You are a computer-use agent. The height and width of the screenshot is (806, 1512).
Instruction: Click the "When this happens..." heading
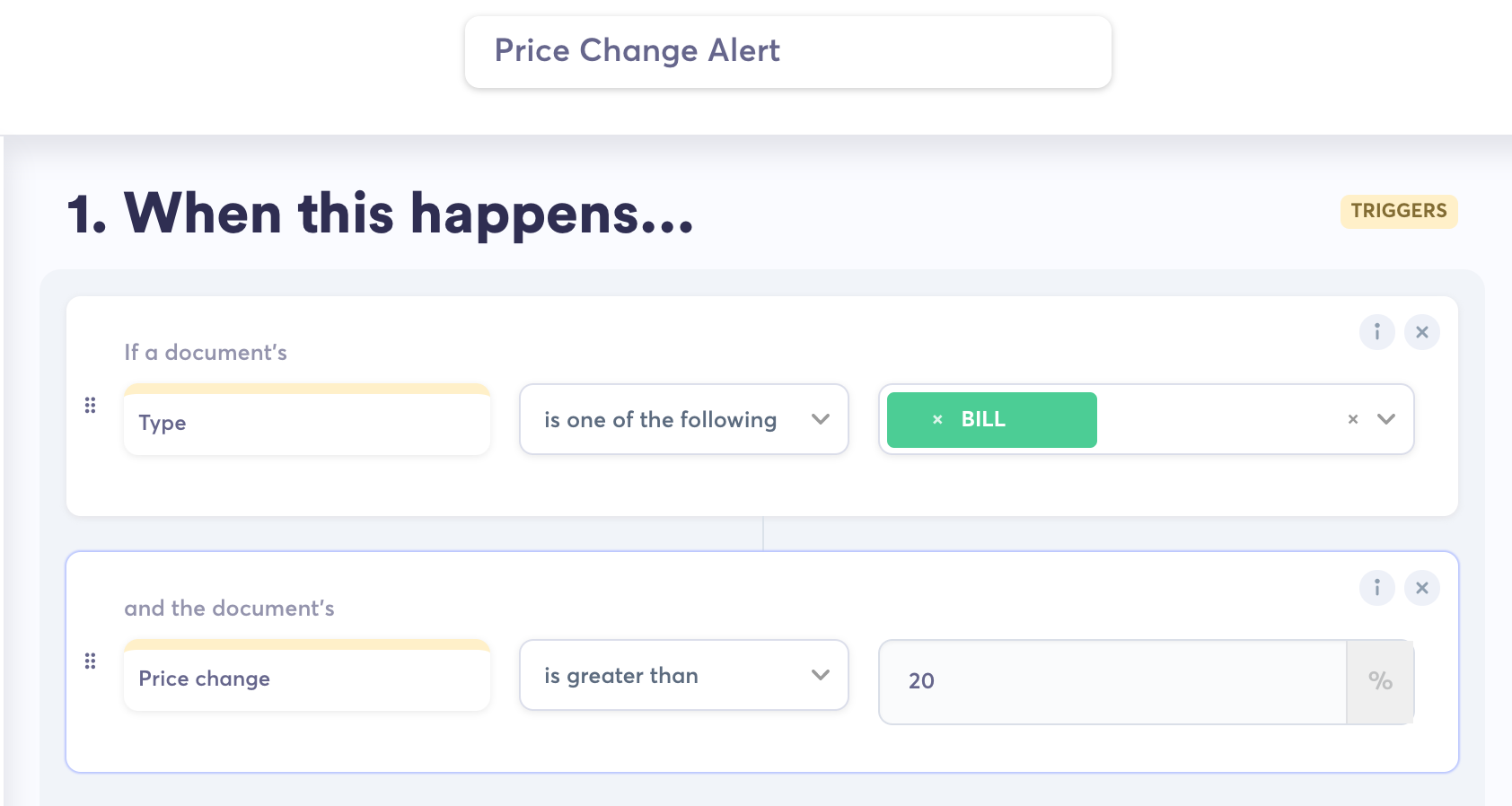[x=381, y=214]
